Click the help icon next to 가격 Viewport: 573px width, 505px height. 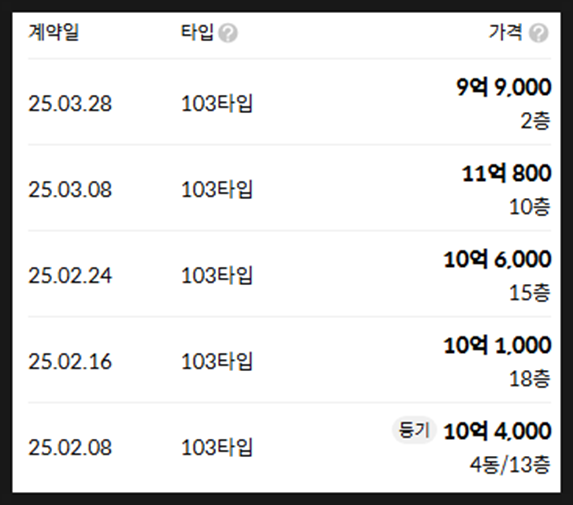click(x=538, y=33)
